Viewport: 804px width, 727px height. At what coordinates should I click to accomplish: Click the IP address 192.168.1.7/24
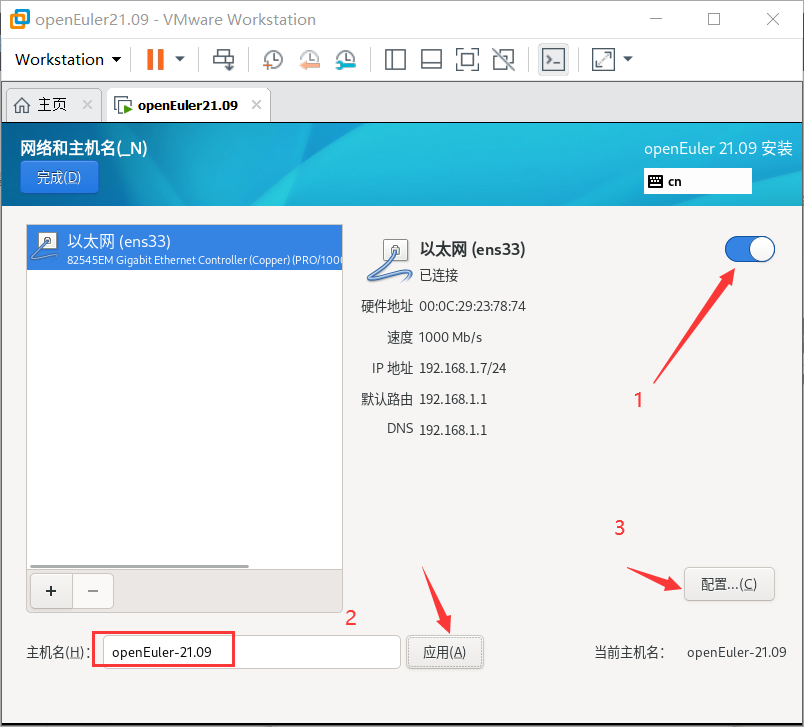pos(463,368)
